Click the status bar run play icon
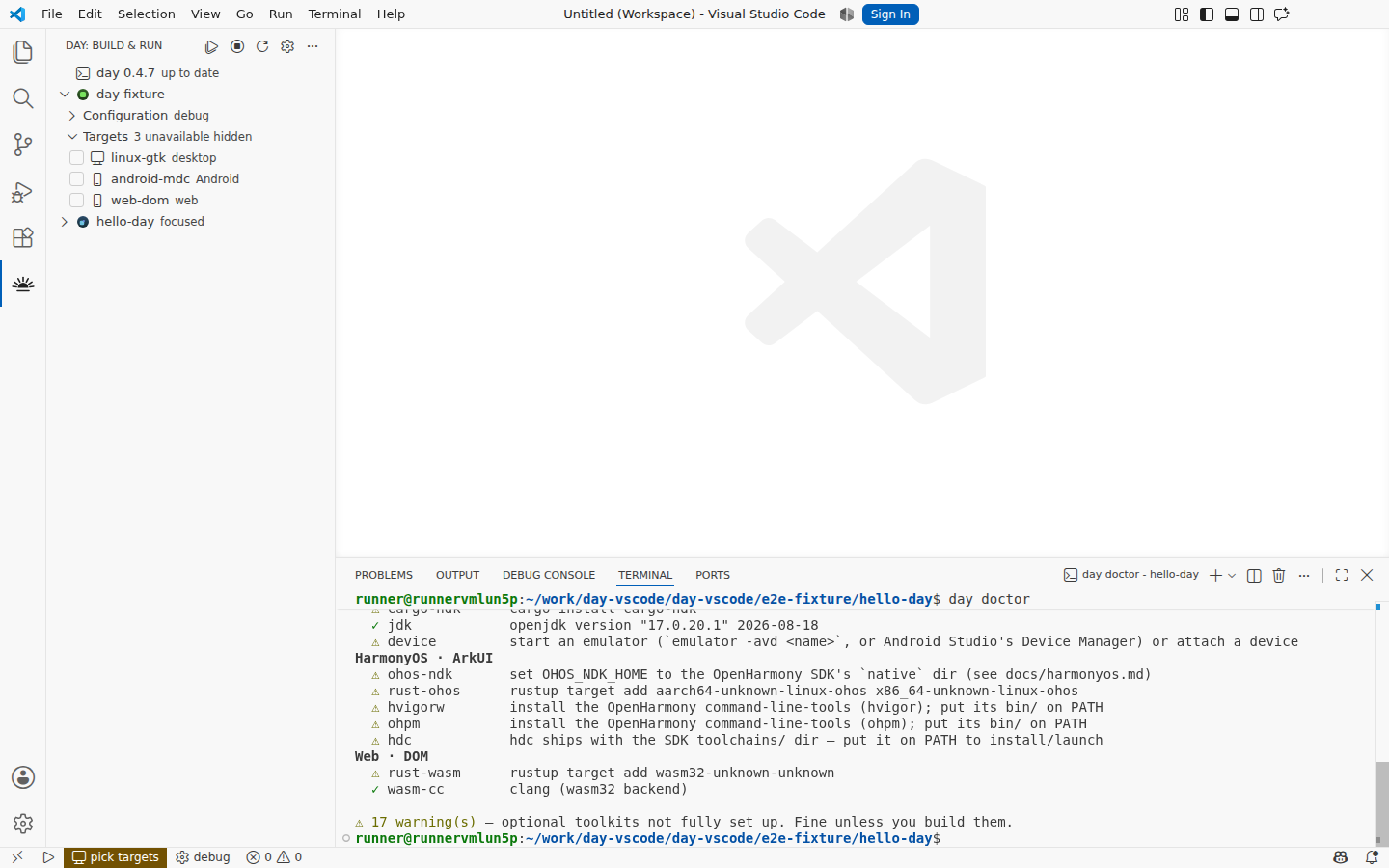 click(48, 857)
